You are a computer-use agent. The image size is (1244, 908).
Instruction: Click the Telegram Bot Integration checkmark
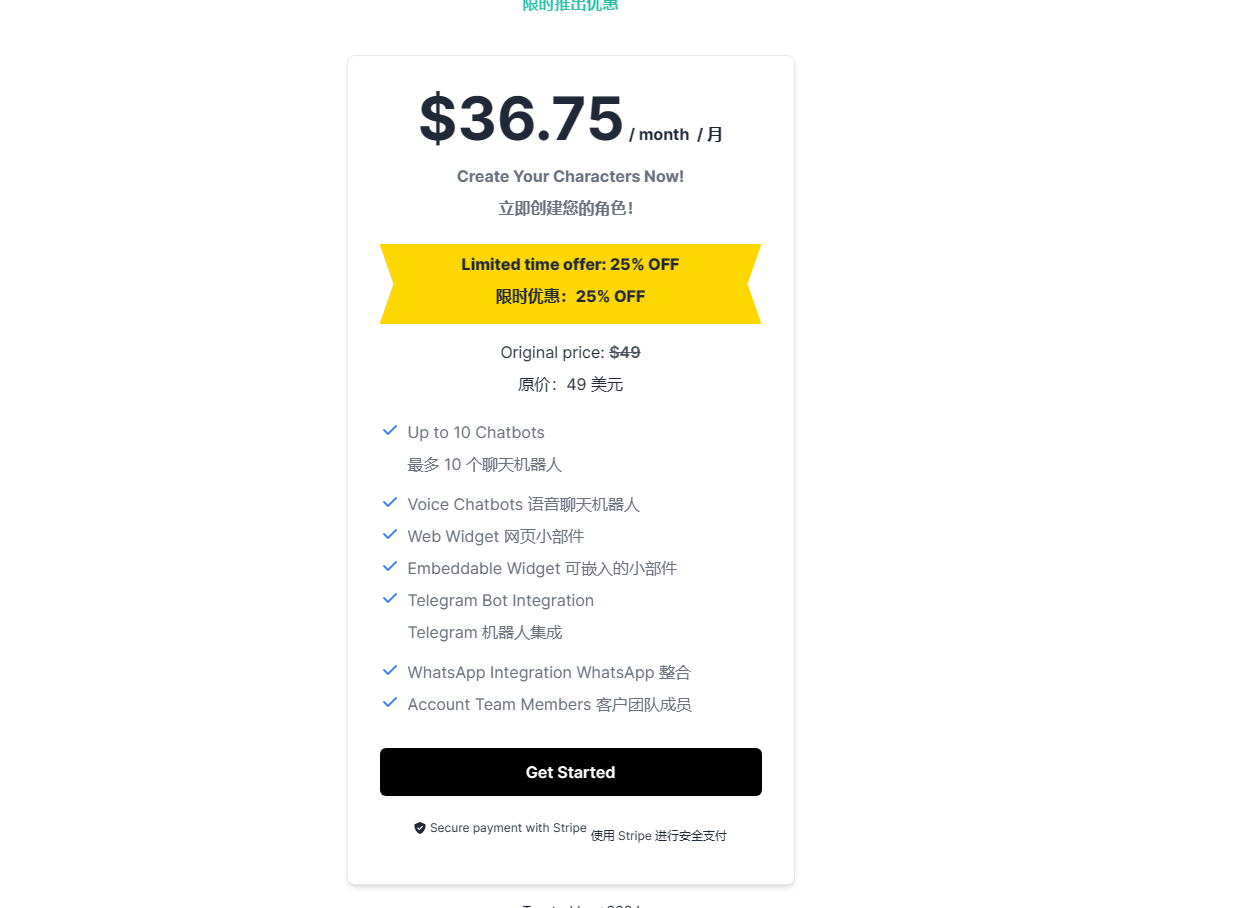390,599
